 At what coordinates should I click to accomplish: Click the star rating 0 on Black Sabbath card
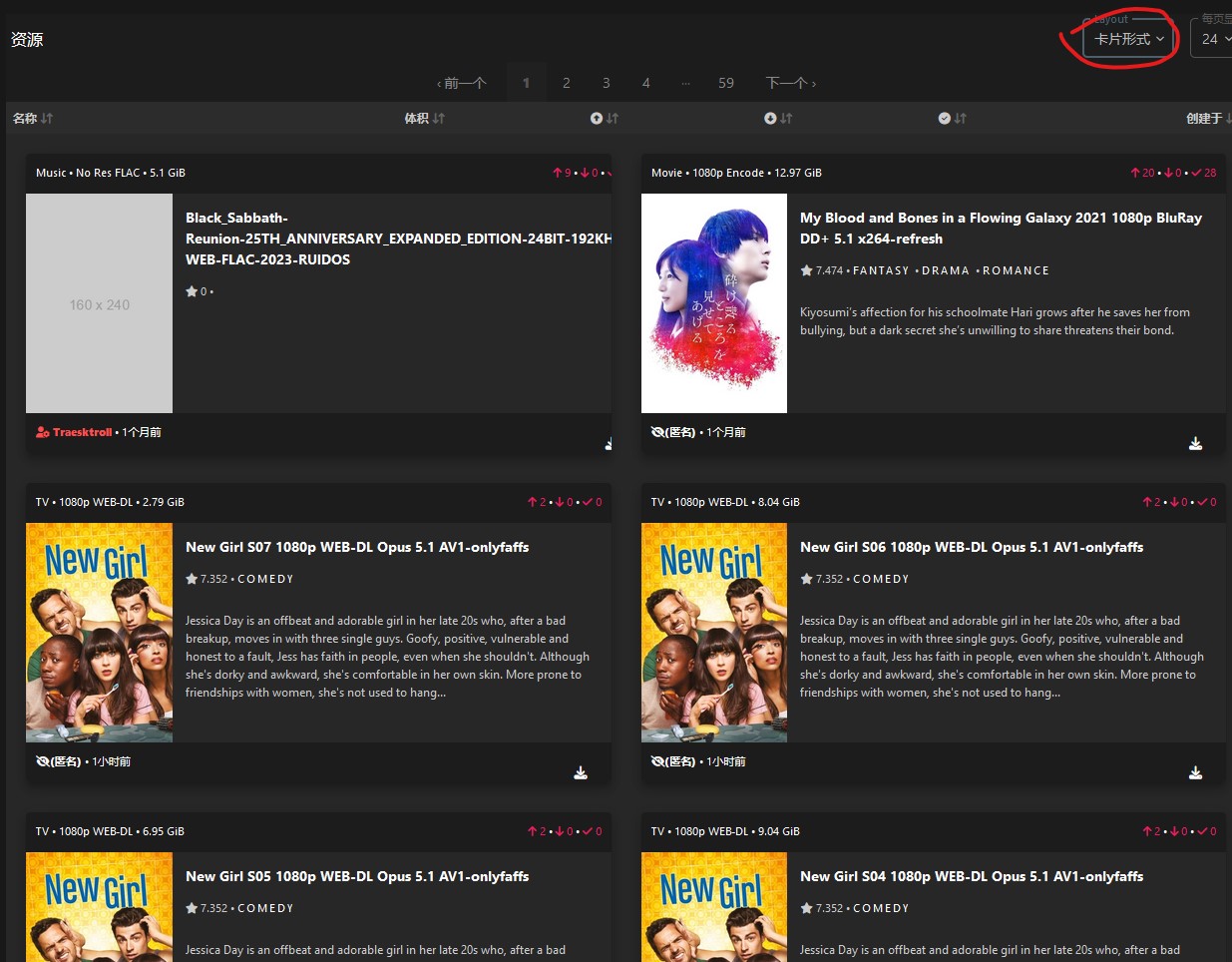point(198,291)
